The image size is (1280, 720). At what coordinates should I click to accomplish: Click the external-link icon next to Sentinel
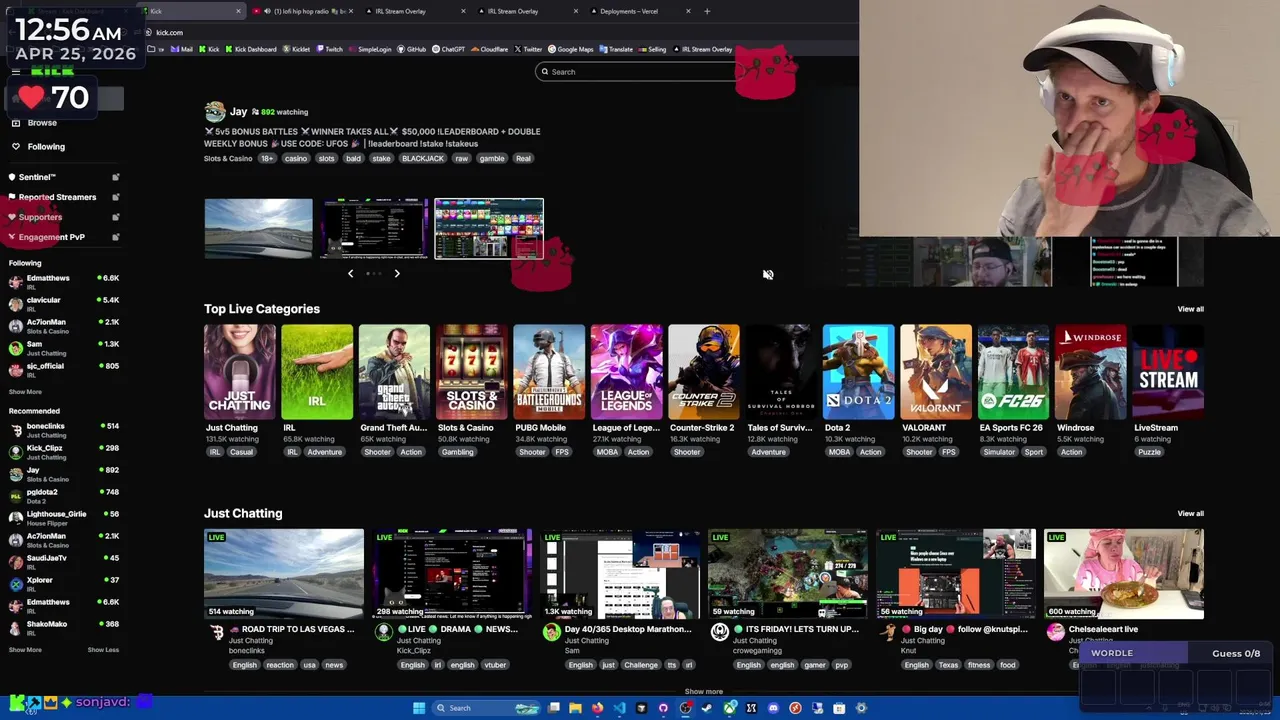pos(116,177)
